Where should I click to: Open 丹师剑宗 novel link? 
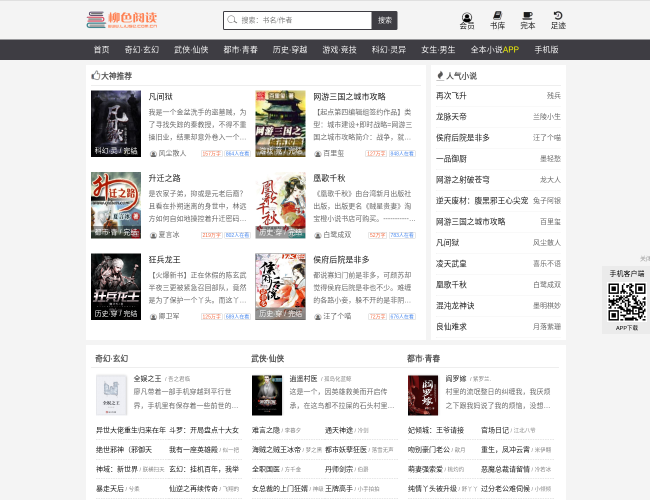[339, 469]
